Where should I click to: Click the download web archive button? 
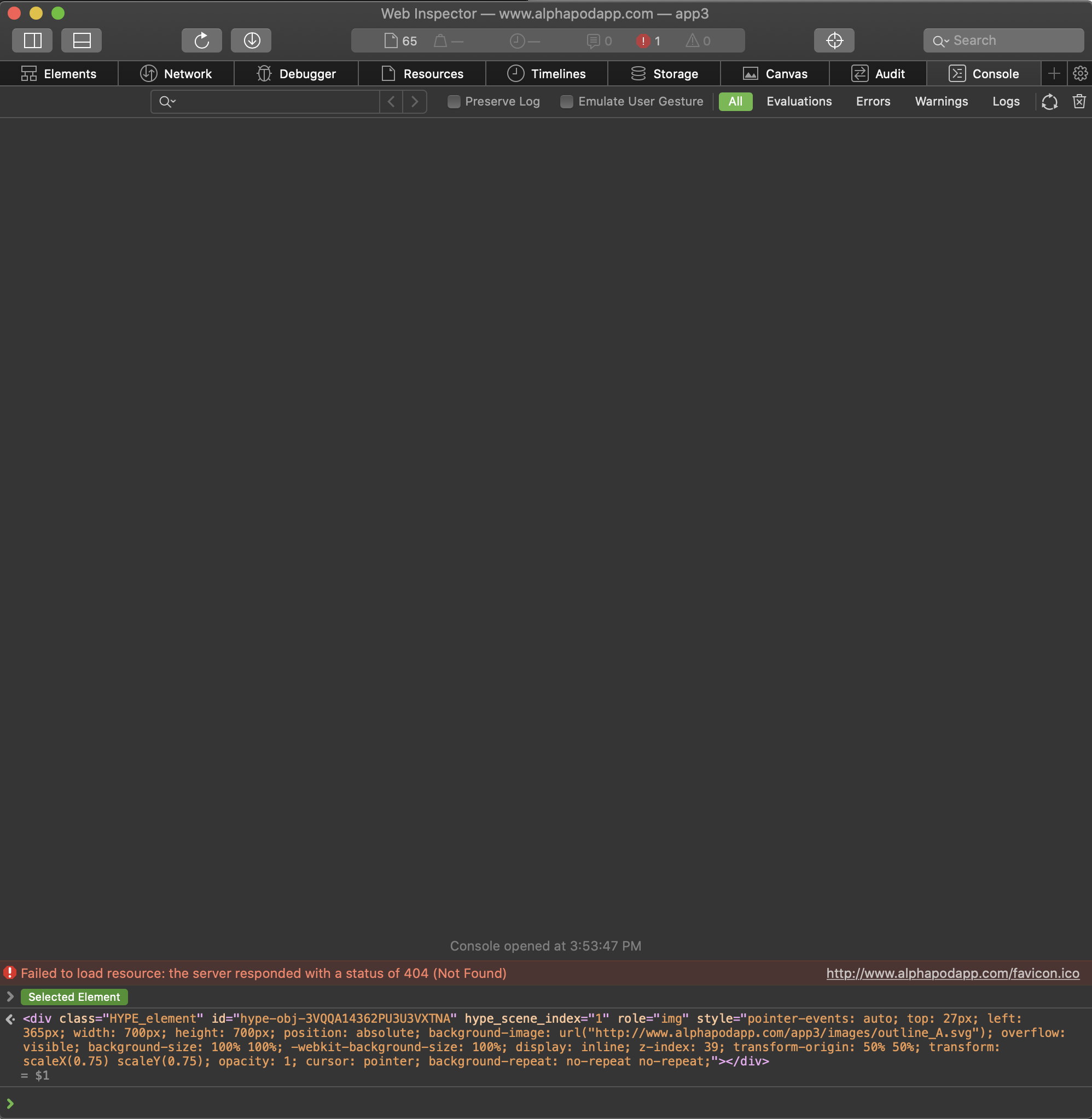tap(251, 40)
